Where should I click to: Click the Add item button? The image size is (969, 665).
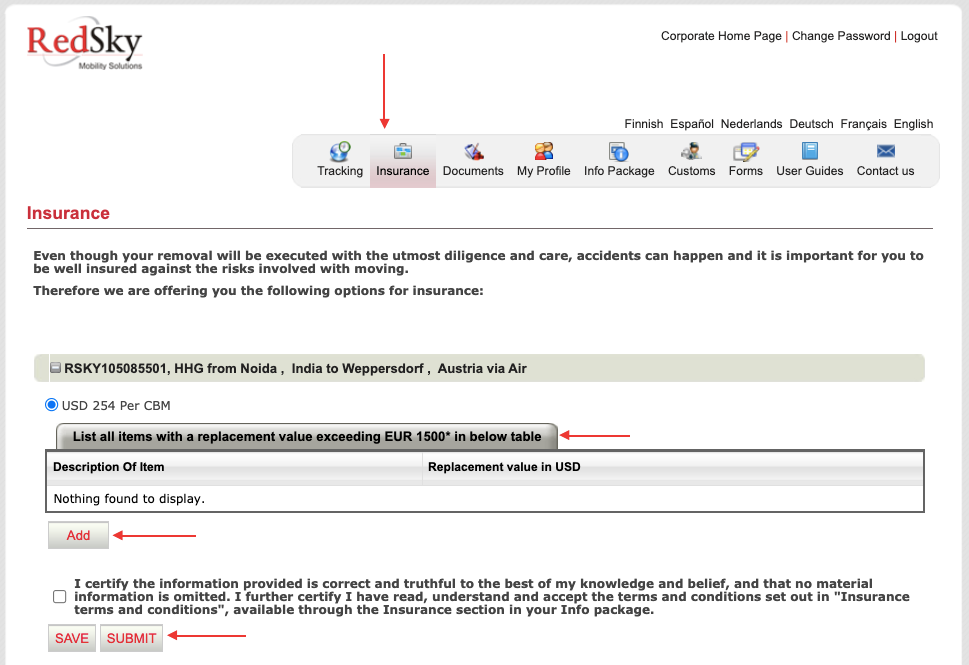point(78,535)
